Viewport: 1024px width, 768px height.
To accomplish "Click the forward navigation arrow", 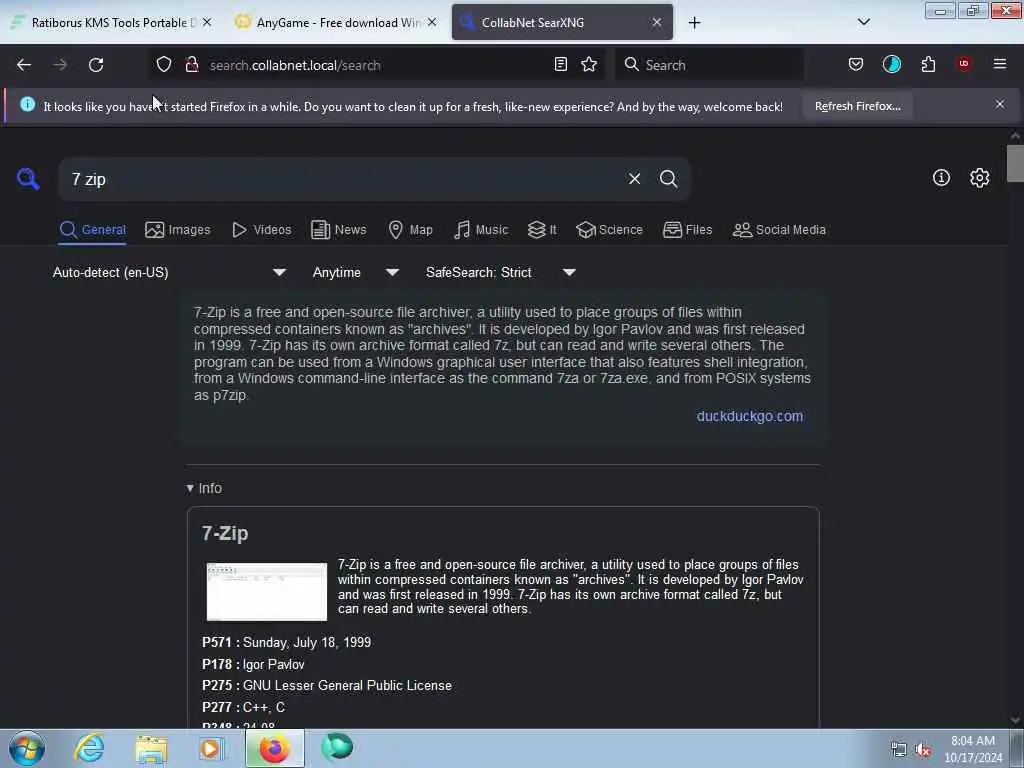I will coord(60,65).
